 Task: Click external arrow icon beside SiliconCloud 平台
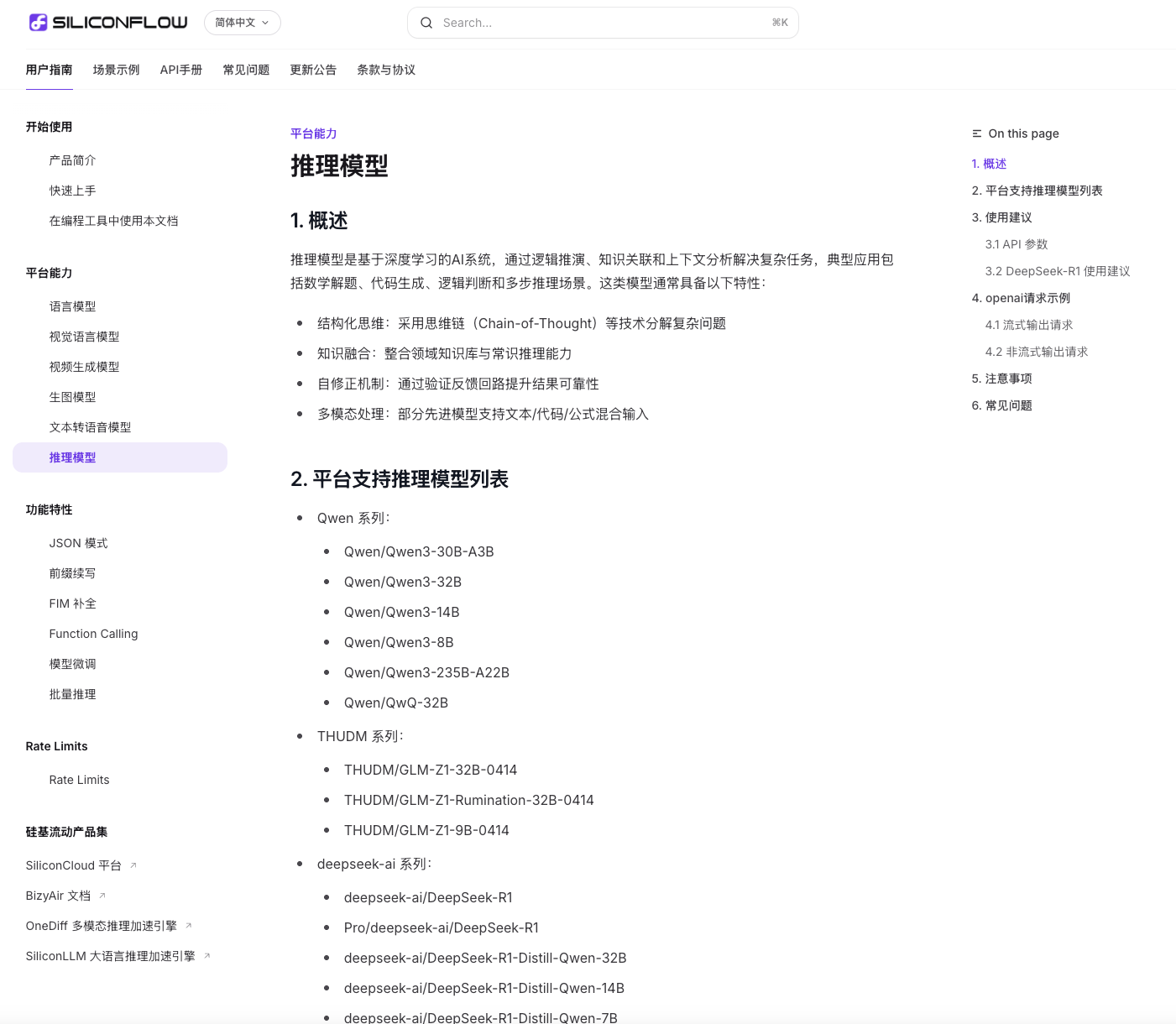pyautogui.click(x=133, y=865)
